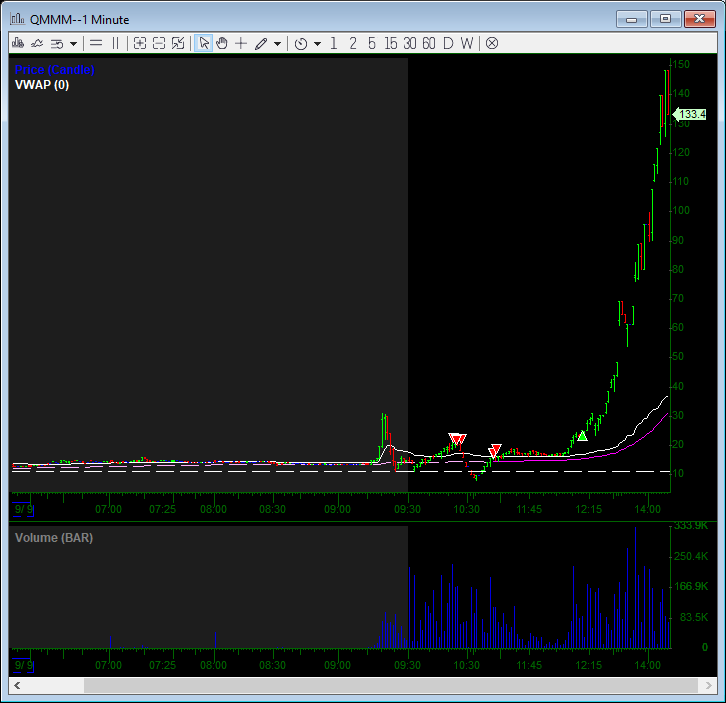Image resolution: width=726 pixels, height=703 pixels.
Task: Open the indicators/studies line icon
Action: (x=37, y=44)
